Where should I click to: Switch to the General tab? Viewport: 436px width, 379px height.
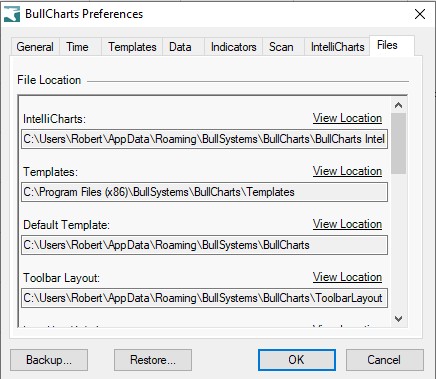click(35, 47)
